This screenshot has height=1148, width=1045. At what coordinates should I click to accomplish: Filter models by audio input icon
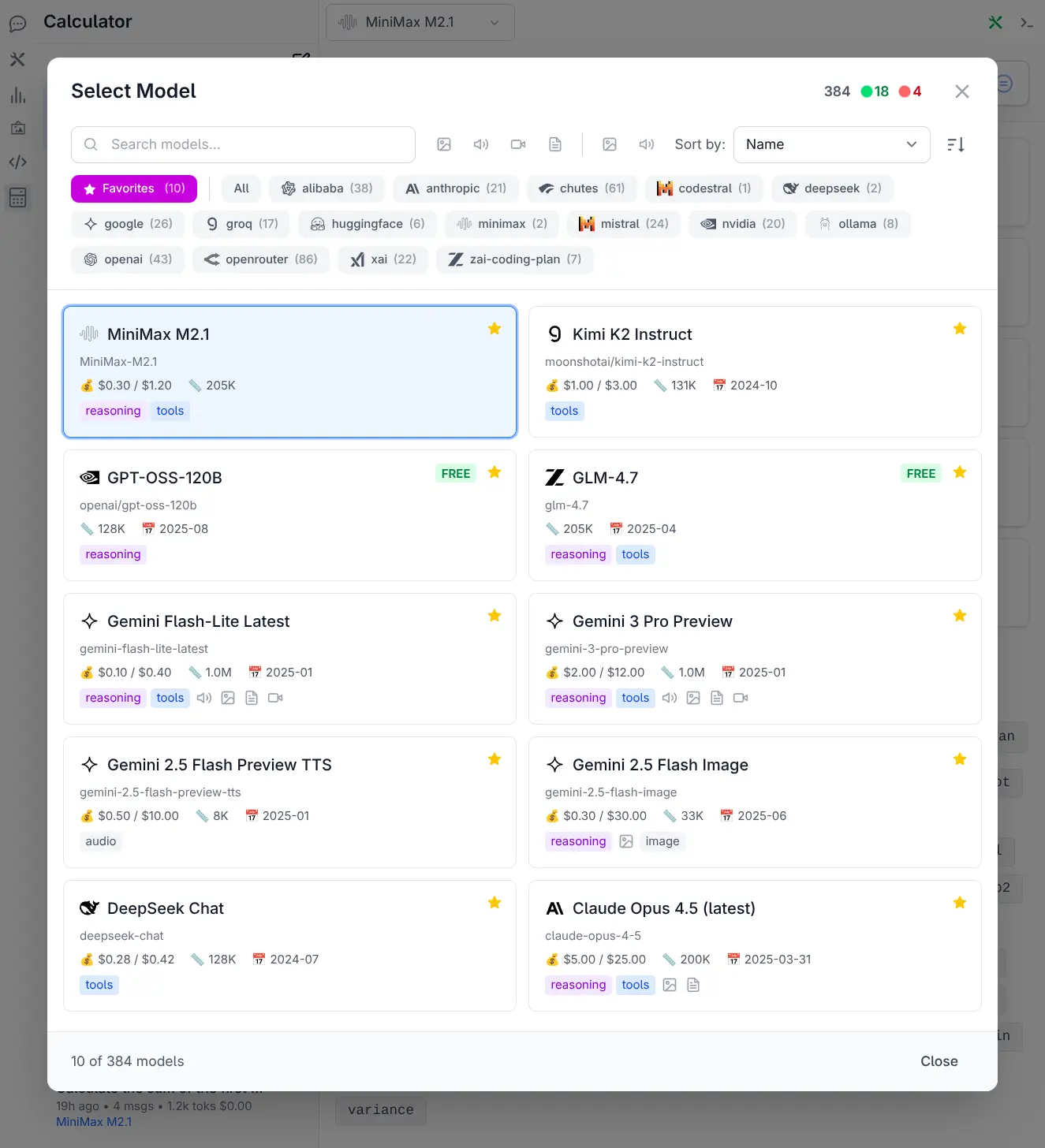point(481,144)
